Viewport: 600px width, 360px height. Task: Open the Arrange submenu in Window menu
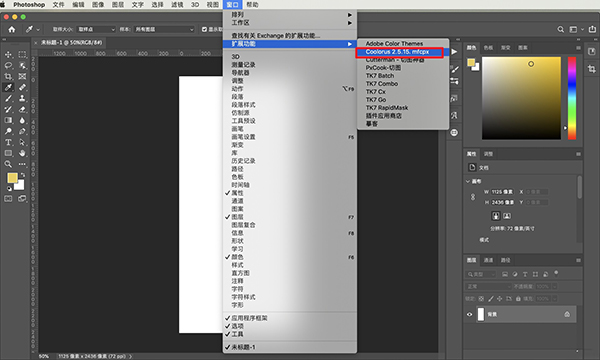click(x=290, y=15)
